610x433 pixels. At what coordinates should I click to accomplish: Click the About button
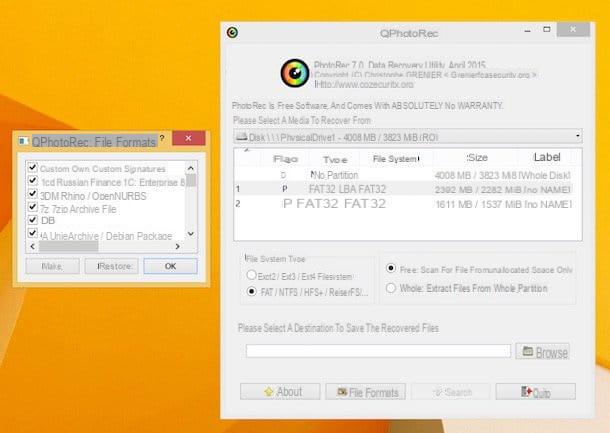(280, 391)
